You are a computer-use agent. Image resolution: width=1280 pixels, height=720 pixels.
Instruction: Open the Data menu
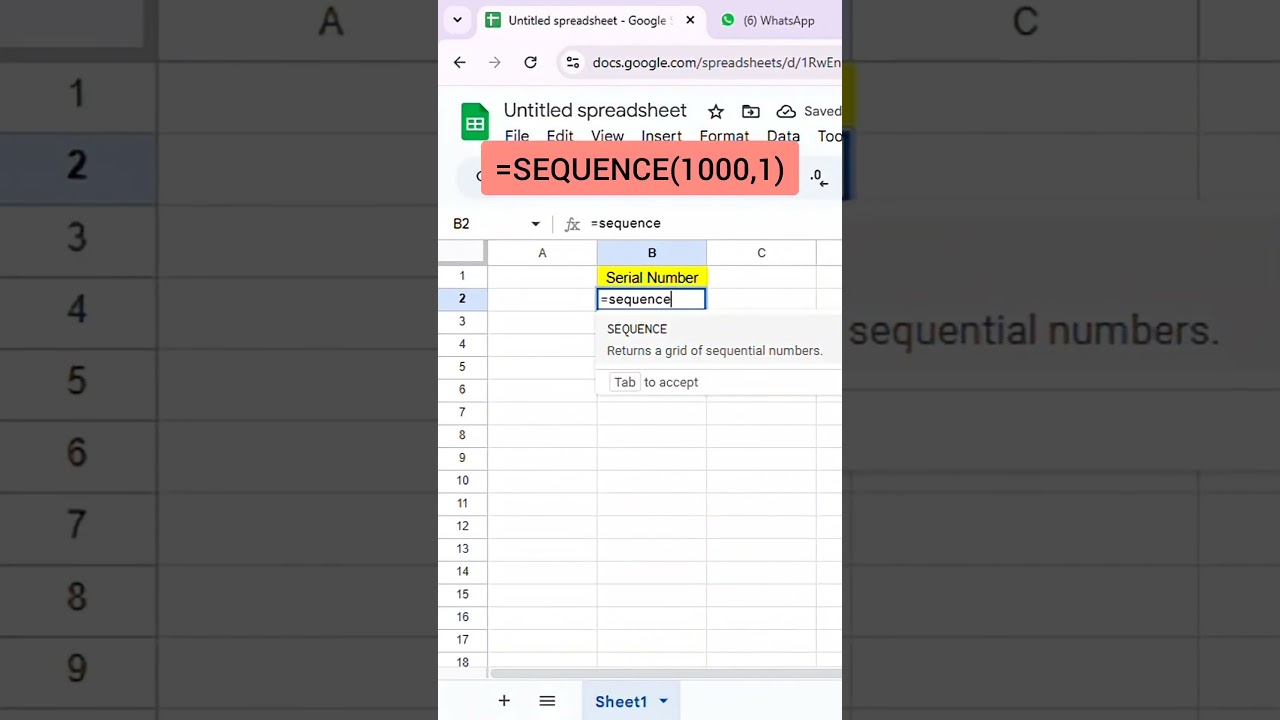783,136
